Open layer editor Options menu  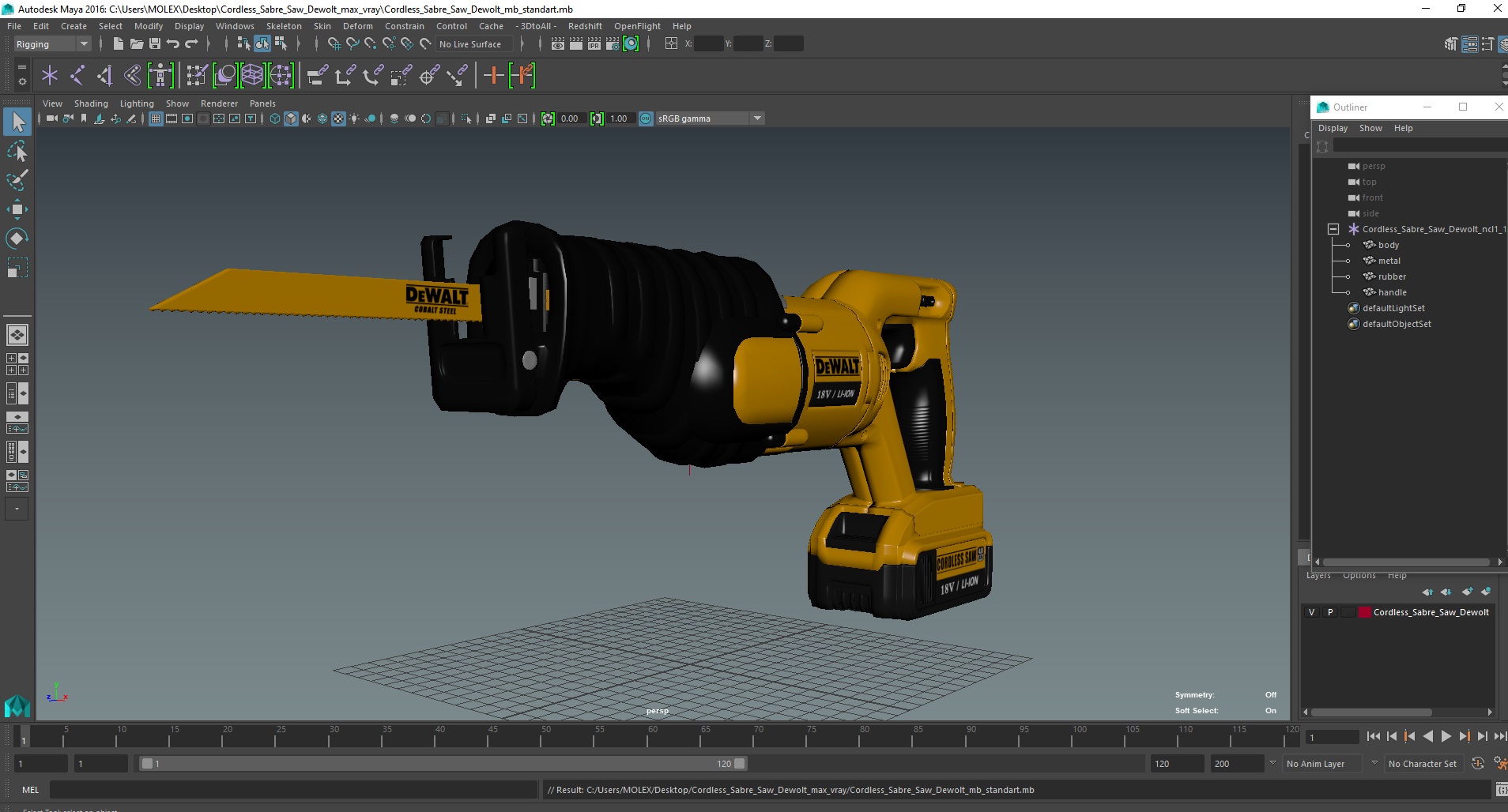coord(1359,576)
